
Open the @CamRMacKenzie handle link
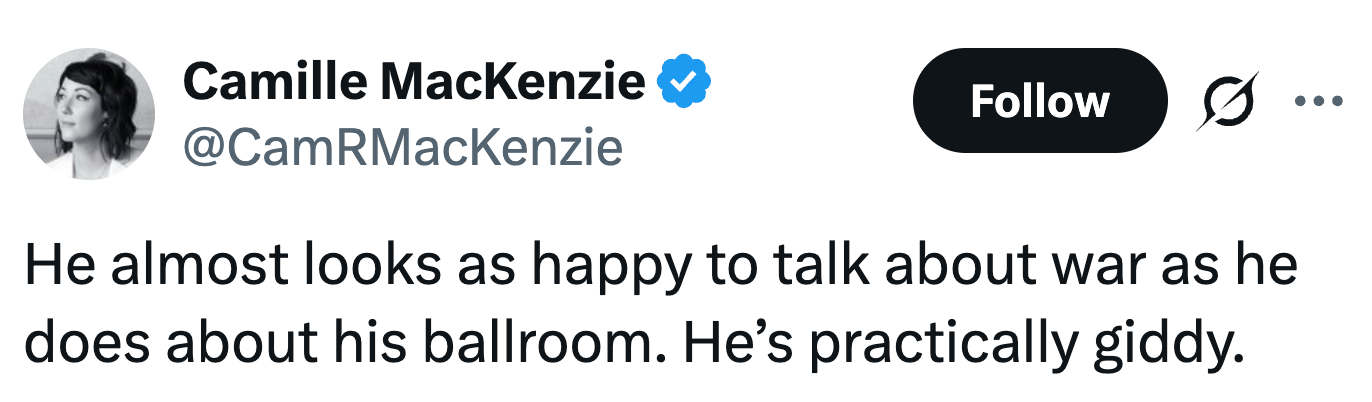[x=402, y=148]
